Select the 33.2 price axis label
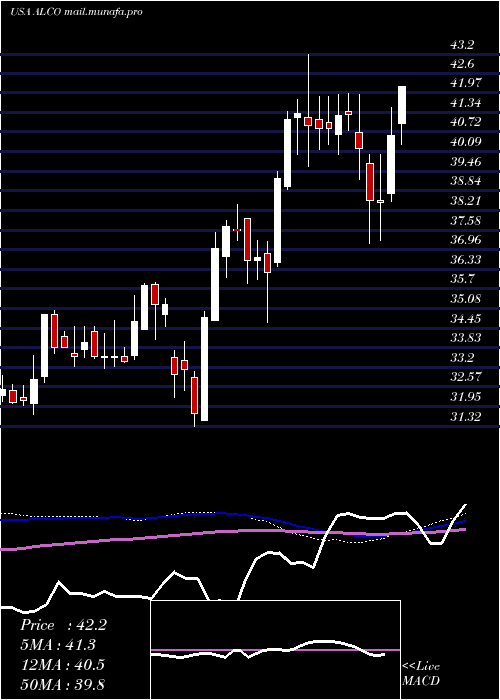The width and height of the screenshot is (500, 700). [462, 358]
